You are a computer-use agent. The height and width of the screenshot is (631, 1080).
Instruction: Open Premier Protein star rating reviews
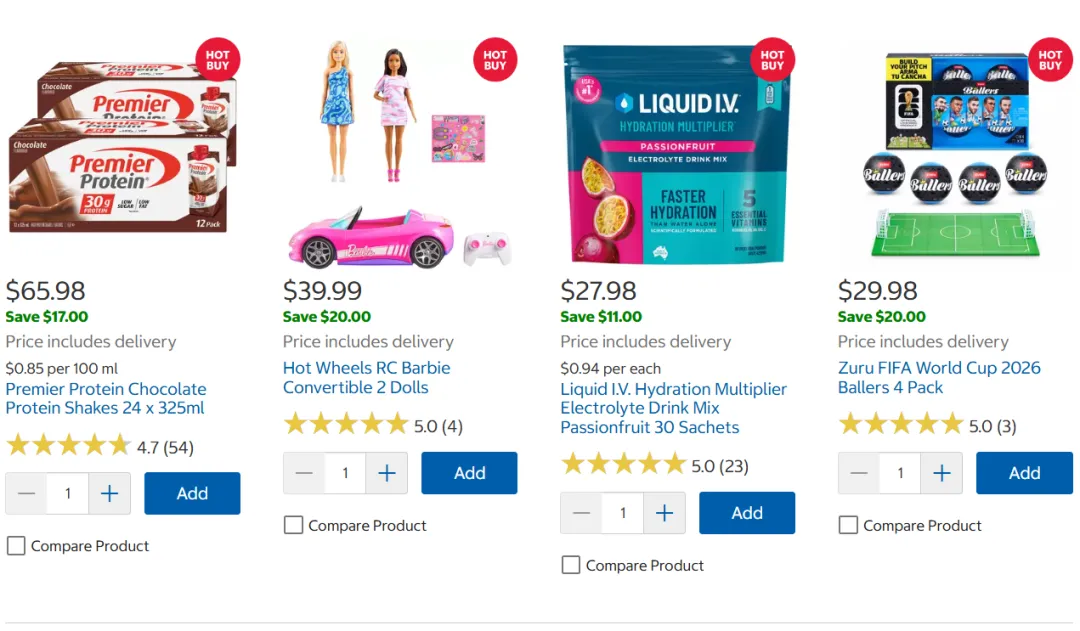tap(100, 446)
